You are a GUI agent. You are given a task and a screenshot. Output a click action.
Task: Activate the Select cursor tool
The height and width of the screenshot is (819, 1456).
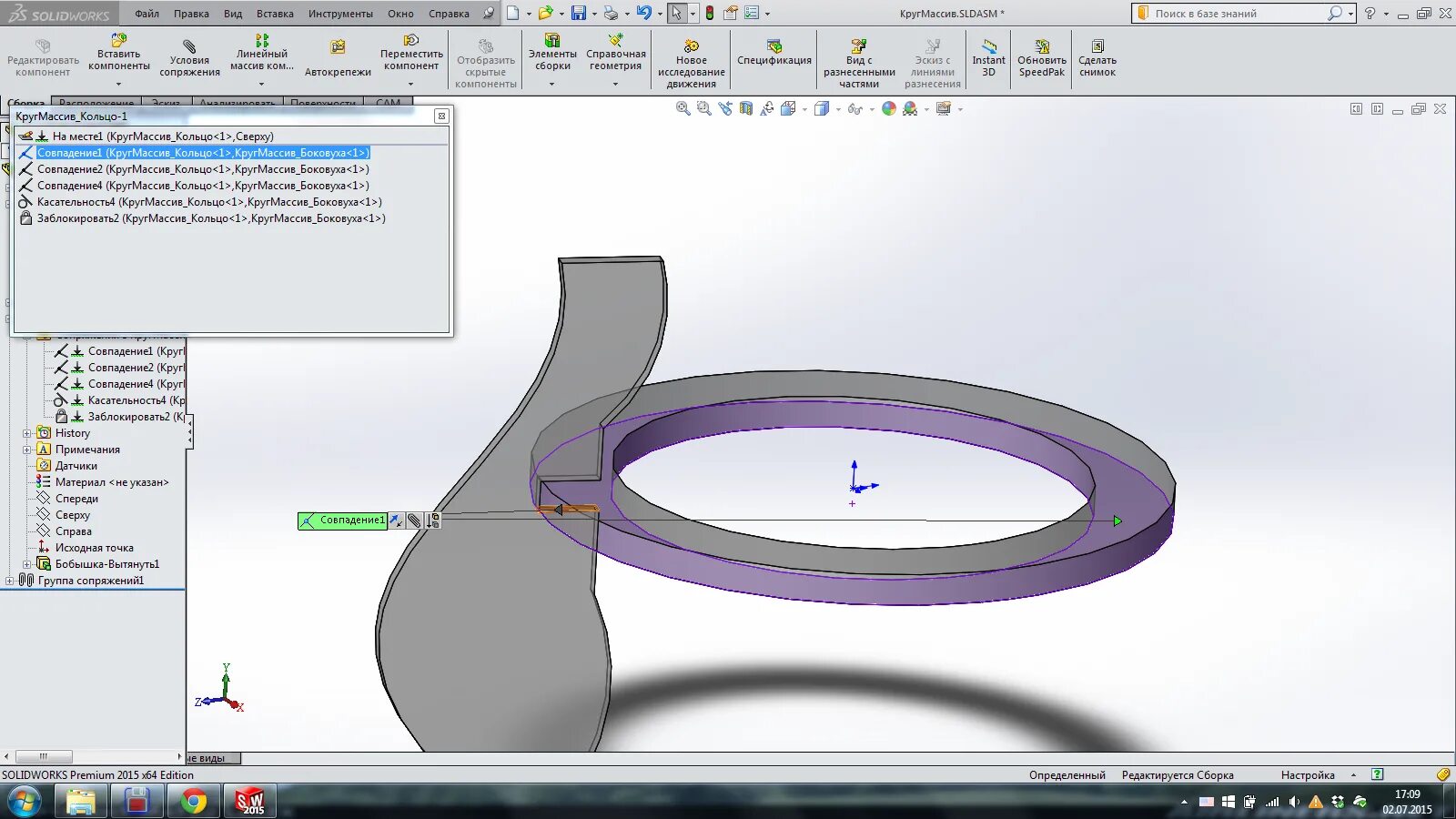click(x=676, y=13)
